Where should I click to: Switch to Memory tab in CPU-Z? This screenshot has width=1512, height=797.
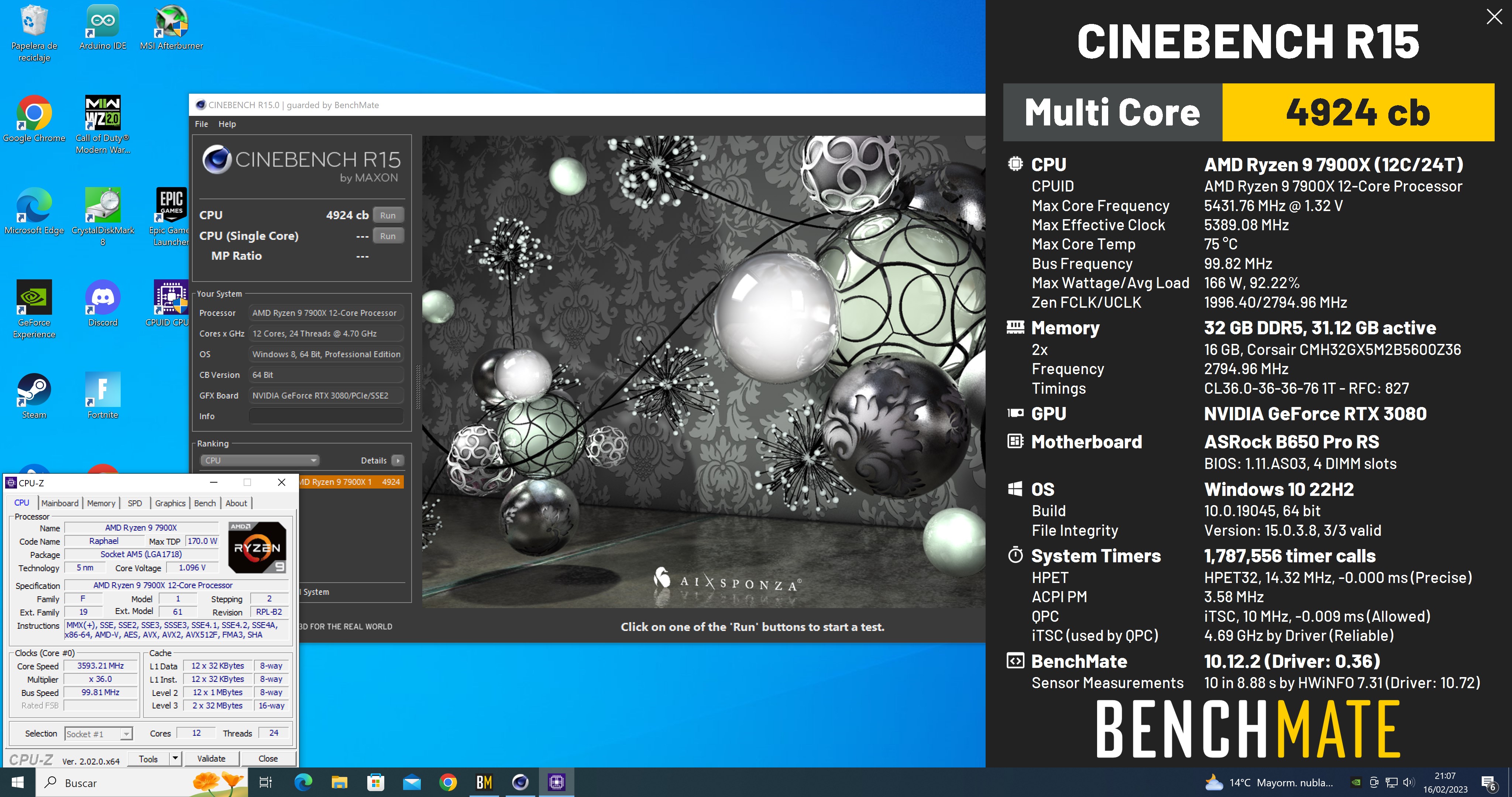click(x=101, y=504)
